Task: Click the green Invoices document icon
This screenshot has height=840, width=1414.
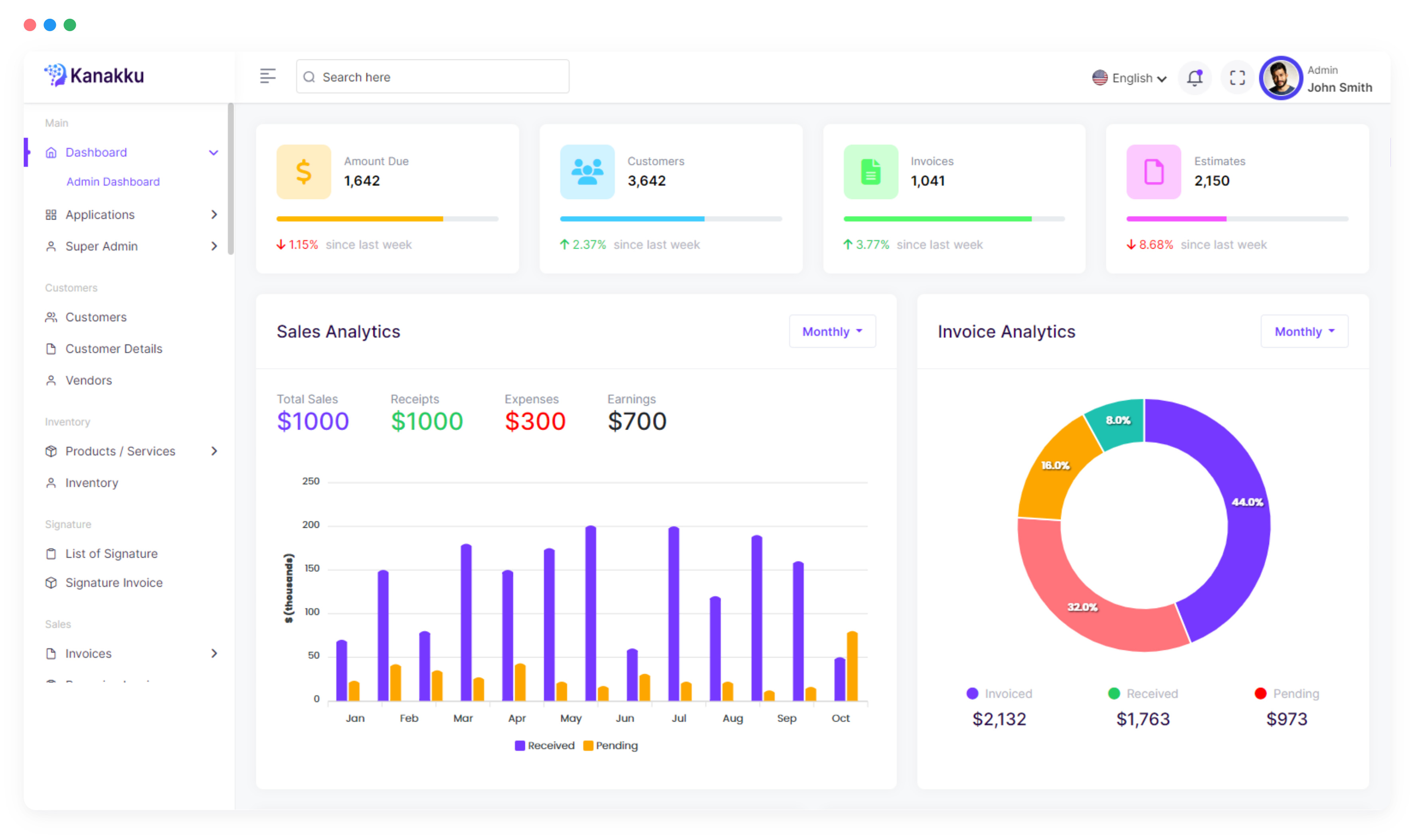Action: 870,172
